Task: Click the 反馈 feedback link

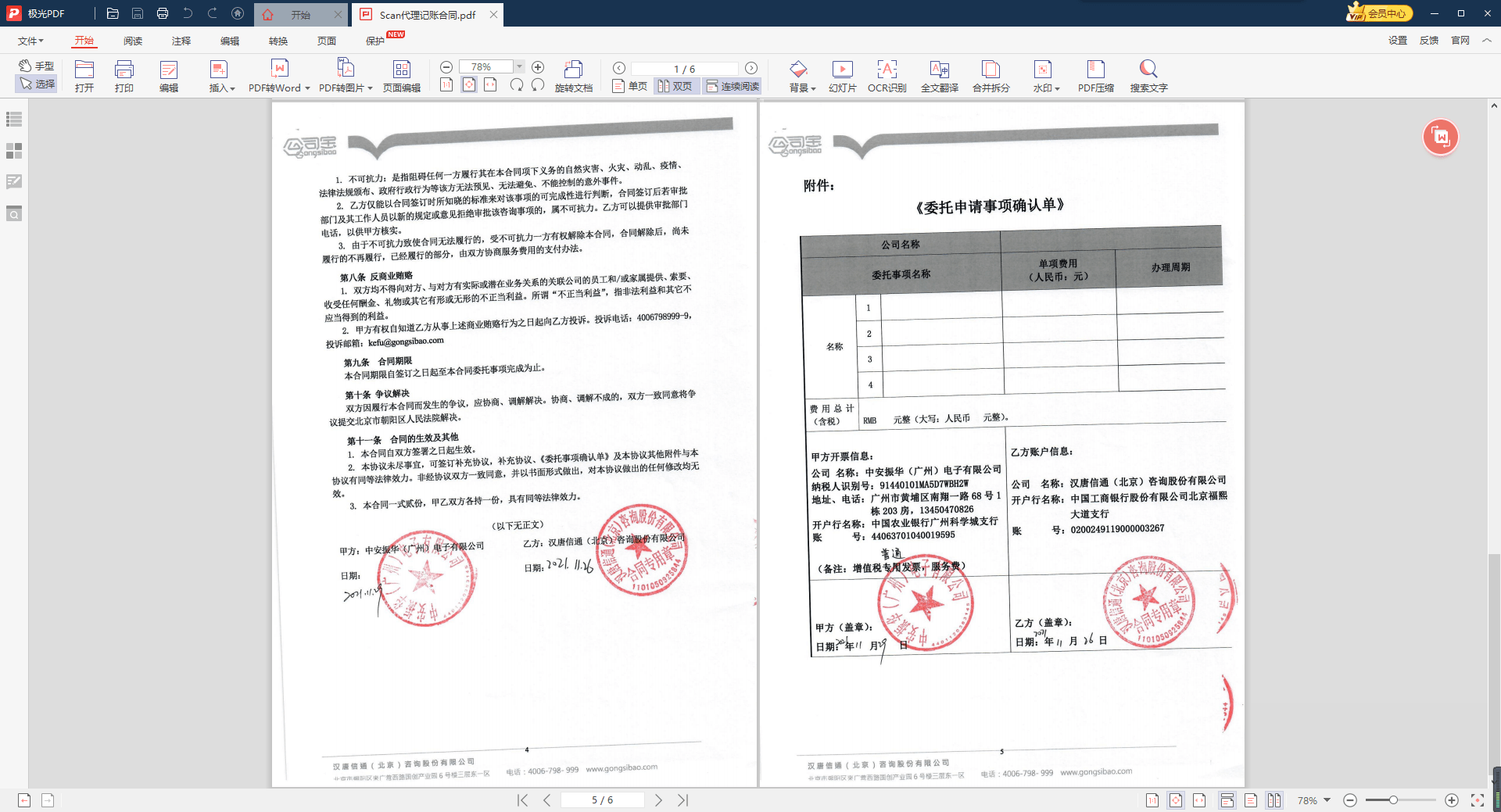Action: click(x=1428, y=41)
